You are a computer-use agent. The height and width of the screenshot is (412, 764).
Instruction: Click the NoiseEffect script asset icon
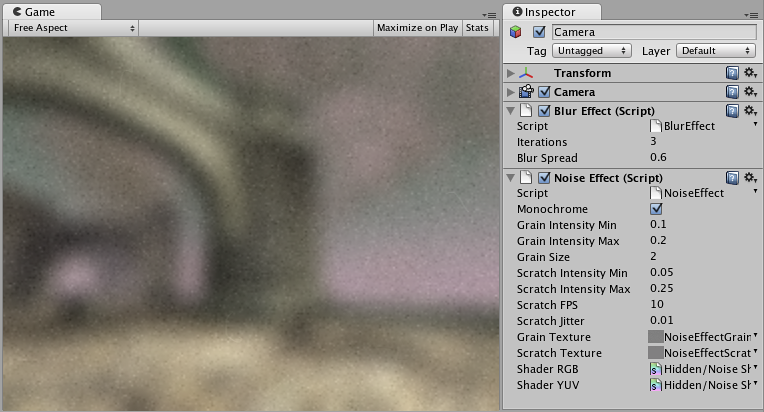[656, 193]
